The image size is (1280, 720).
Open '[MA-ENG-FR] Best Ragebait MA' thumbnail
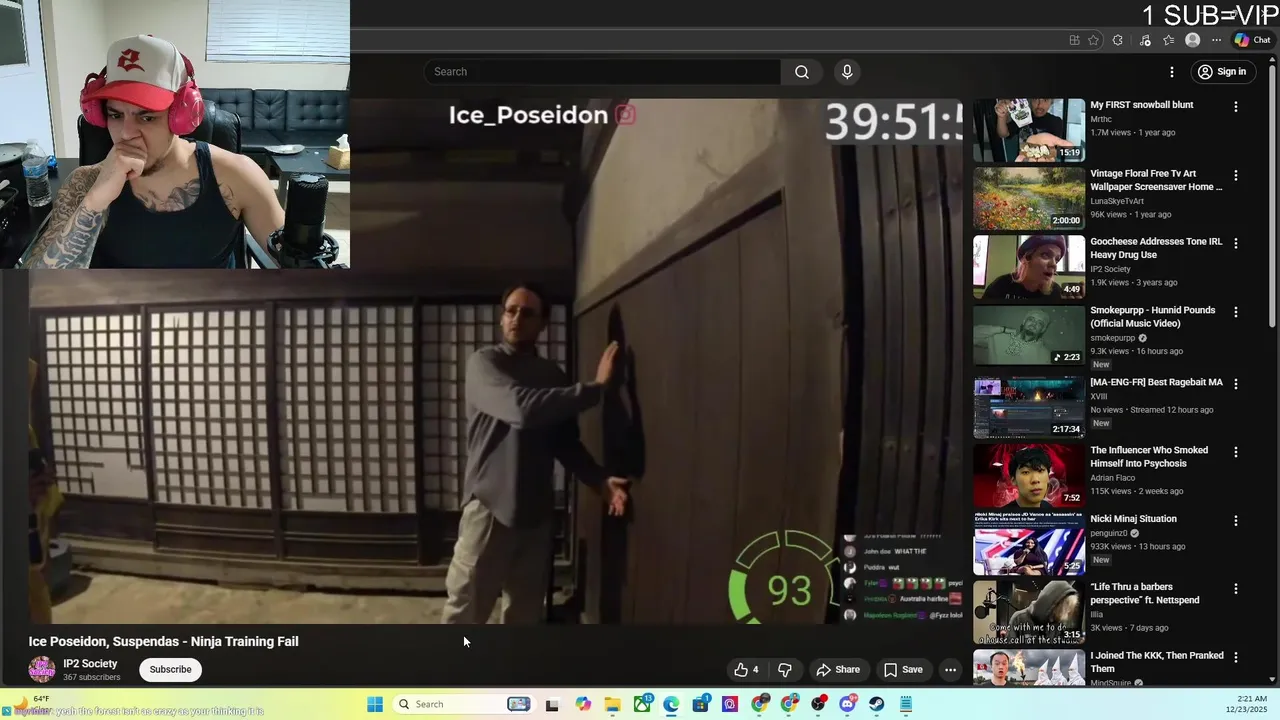(1028, 407)
